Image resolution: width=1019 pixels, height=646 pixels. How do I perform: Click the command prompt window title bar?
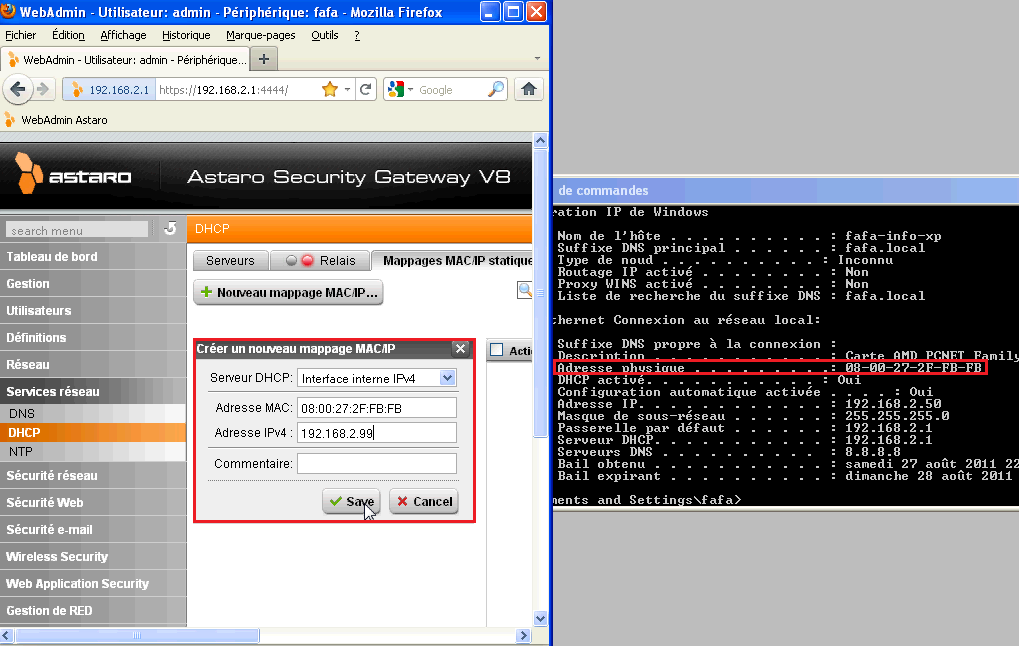786,190
